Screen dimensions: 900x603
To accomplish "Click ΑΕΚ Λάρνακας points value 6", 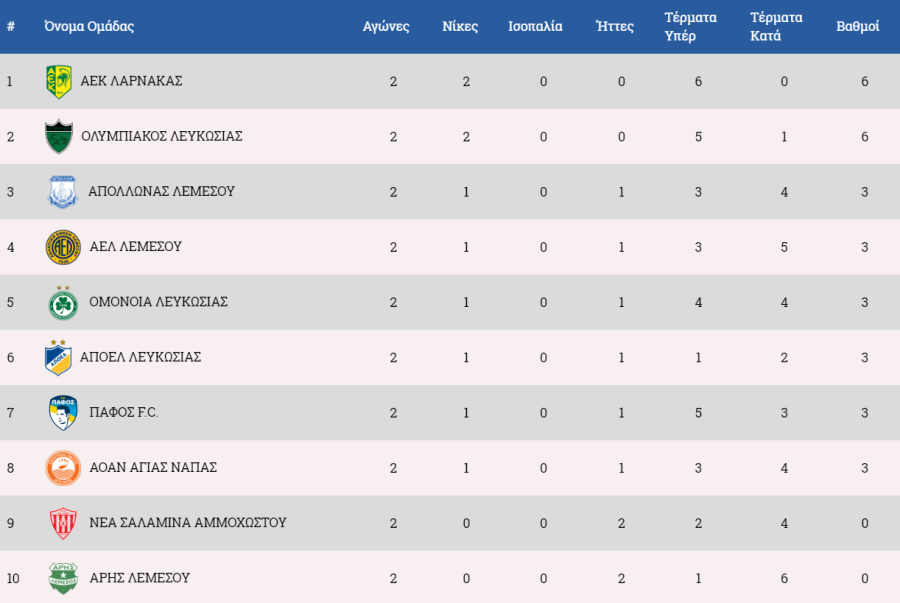I will coord(864,81).
